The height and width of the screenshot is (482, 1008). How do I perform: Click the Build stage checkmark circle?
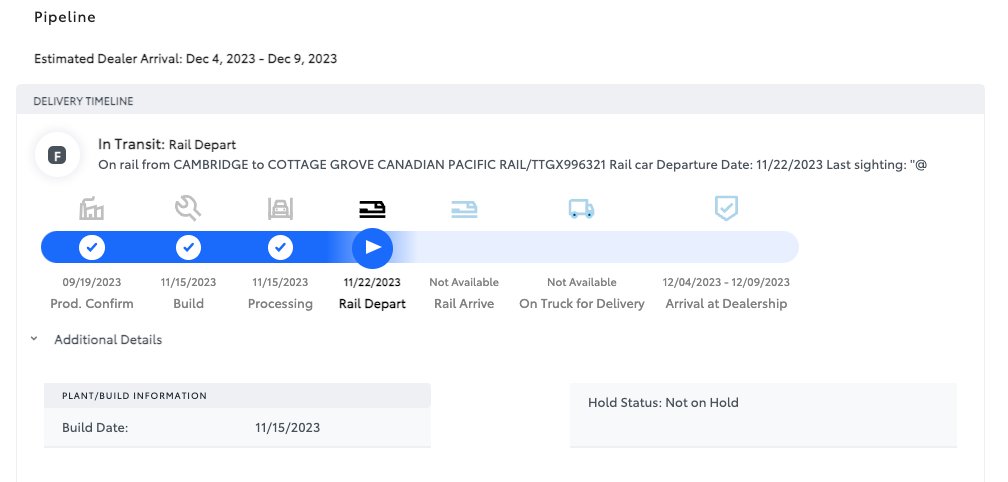(188, 247)
